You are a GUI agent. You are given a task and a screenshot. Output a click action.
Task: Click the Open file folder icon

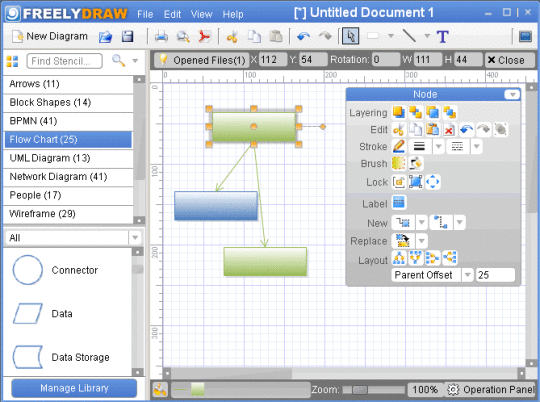105,37
